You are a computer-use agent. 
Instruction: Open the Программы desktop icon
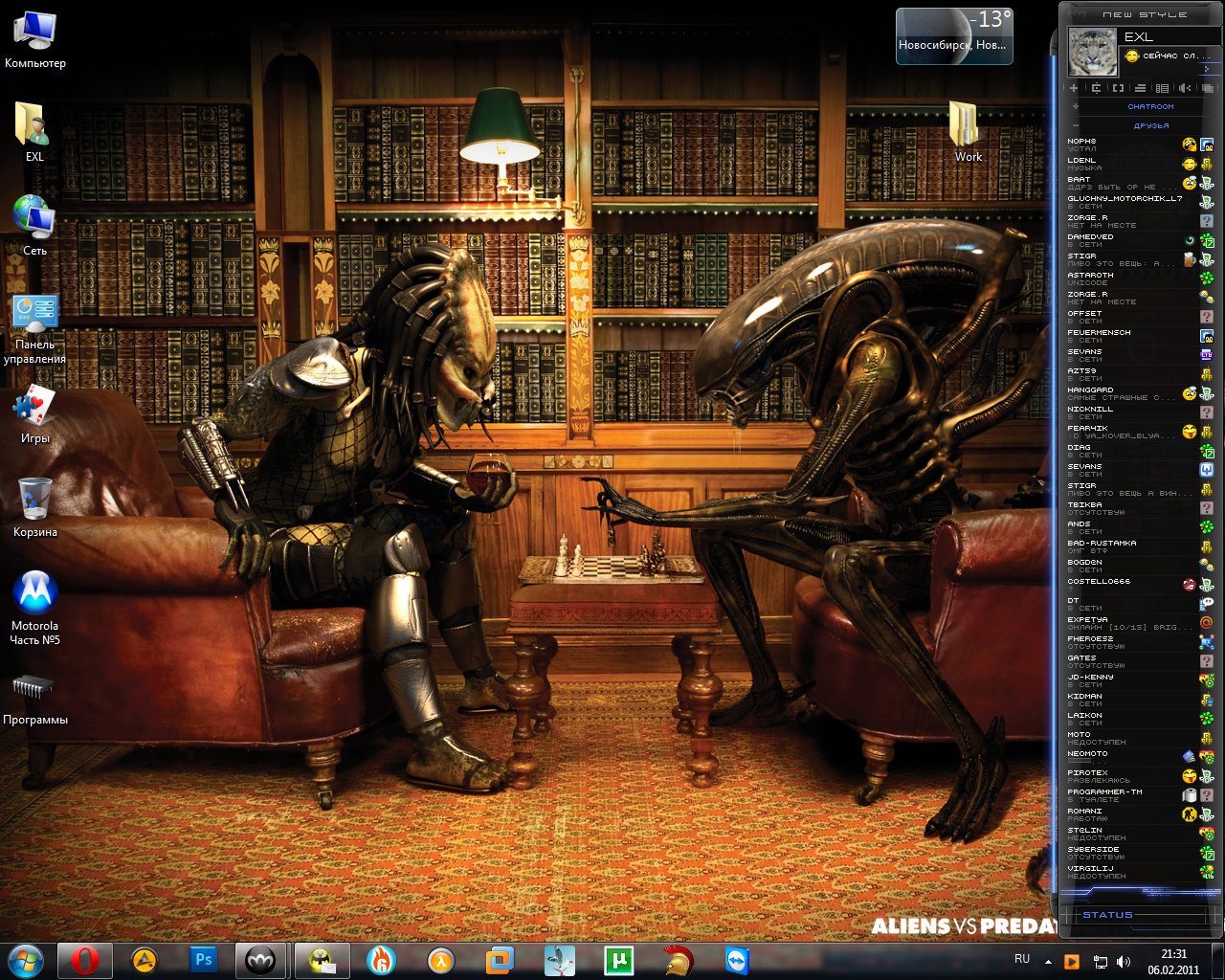pos(35,699)
